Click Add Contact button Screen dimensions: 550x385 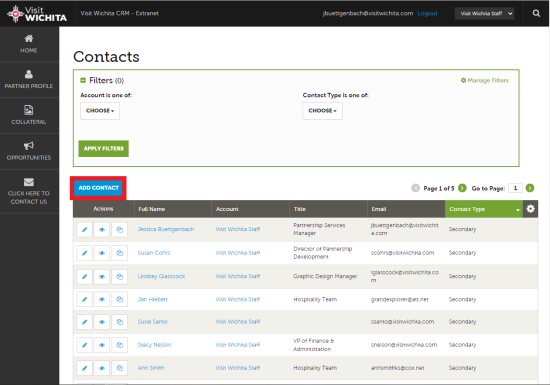(x=98, y=188)
